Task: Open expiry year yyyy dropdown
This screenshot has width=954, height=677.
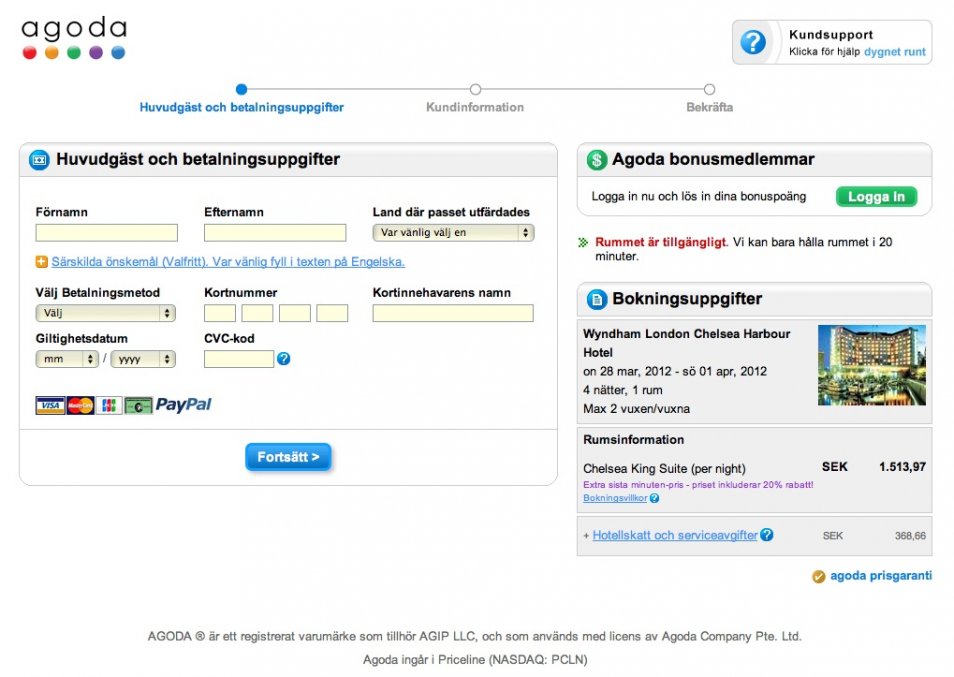Action: point(144,359)
